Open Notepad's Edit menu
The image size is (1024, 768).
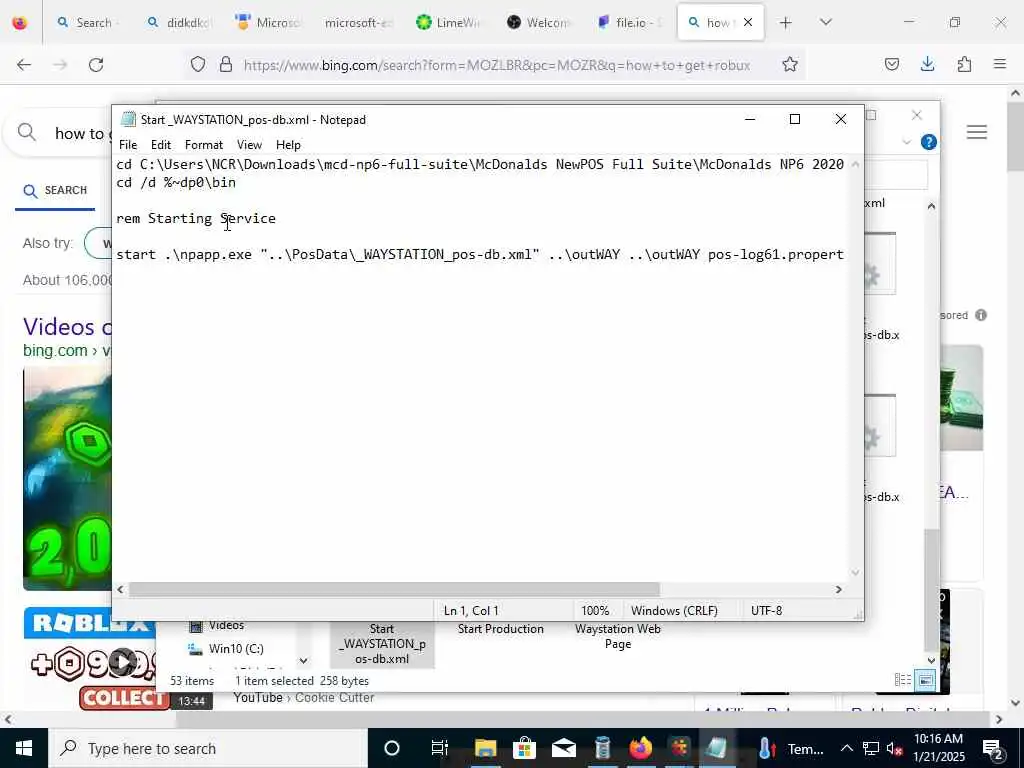point(161,145)
